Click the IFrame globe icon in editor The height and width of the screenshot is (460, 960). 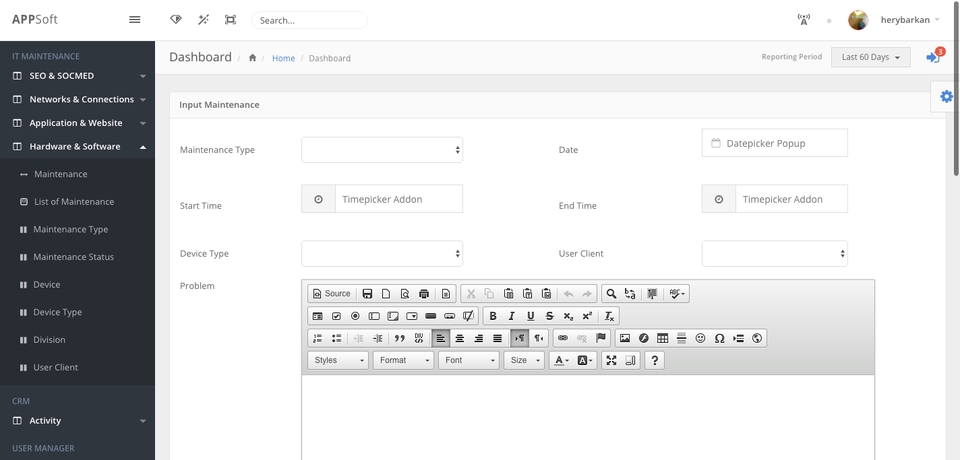757,338
